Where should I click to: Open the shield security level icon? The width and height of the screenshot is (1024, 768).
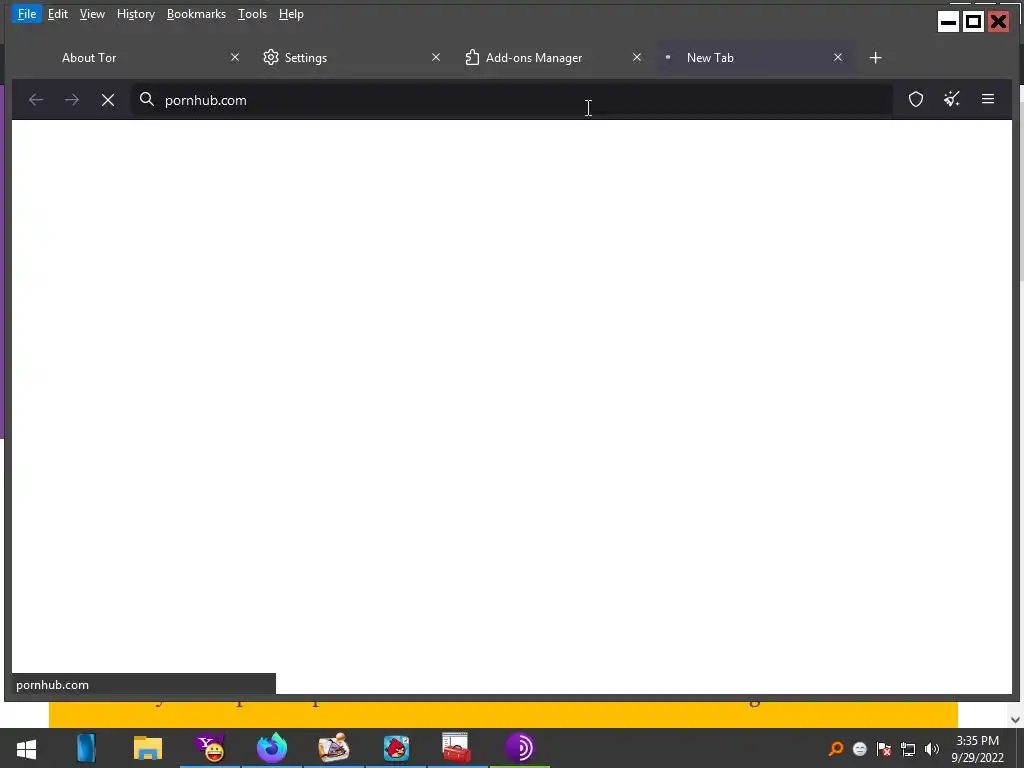pos(916,99)
